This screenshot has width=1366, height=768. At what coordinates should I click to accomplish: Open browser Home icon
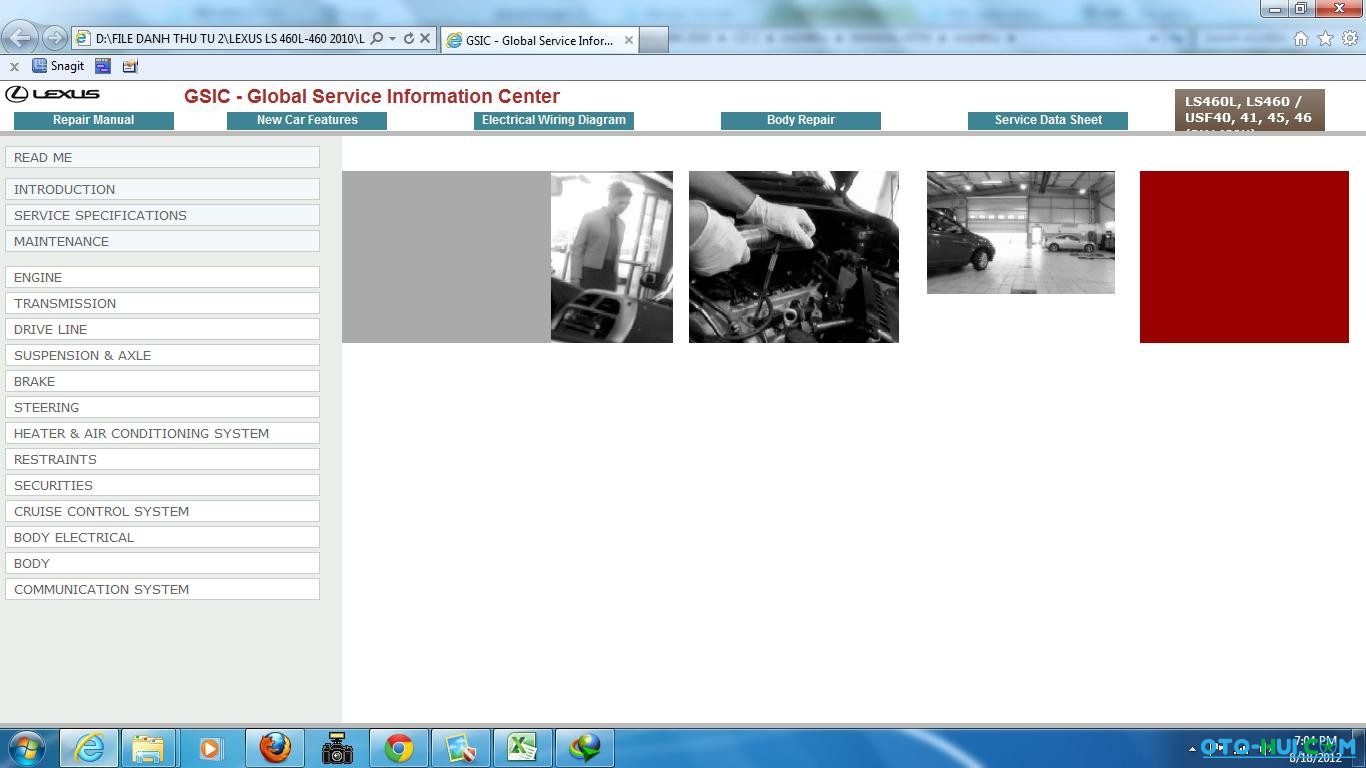pos(1301,38)
